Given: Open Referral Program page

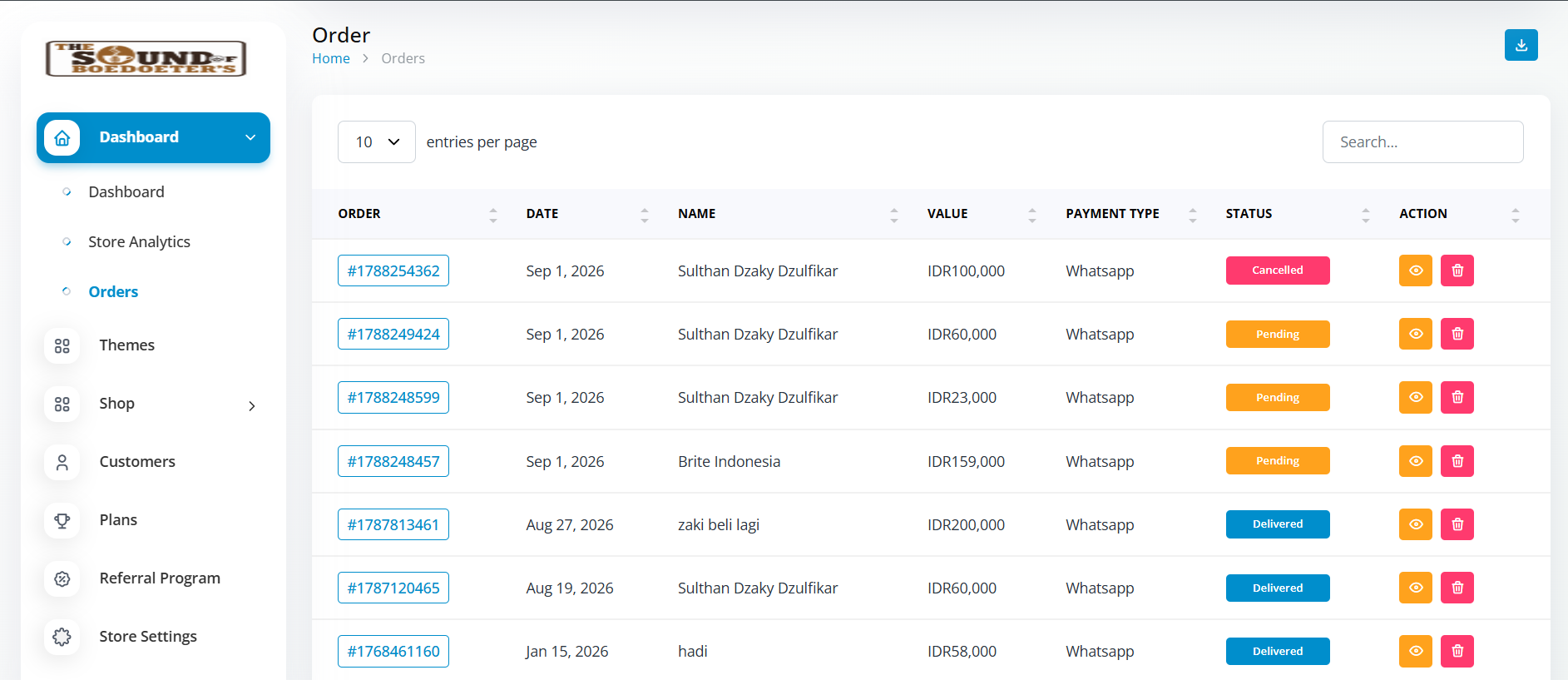Looking at the screenshot, I should (x=160, y=578).
